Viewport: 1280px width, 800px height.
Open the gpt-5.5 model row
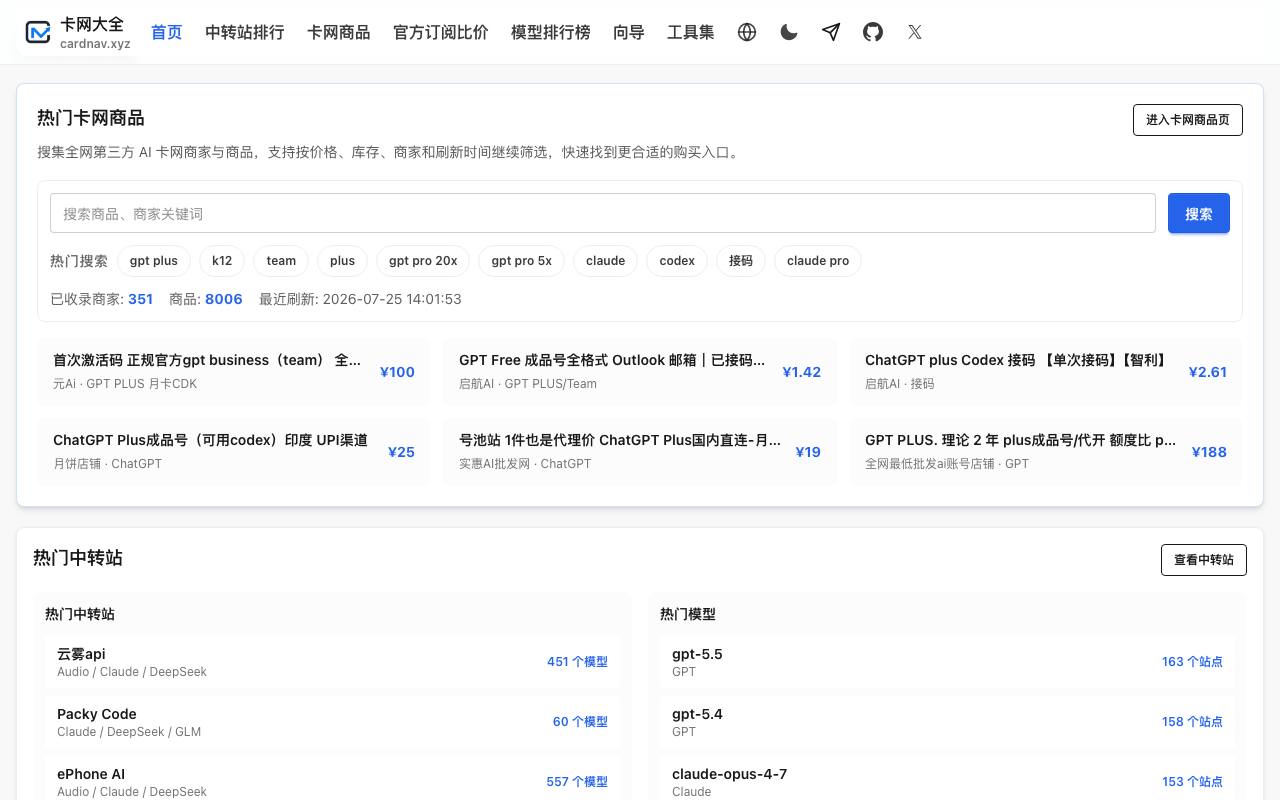click(947, 662)
